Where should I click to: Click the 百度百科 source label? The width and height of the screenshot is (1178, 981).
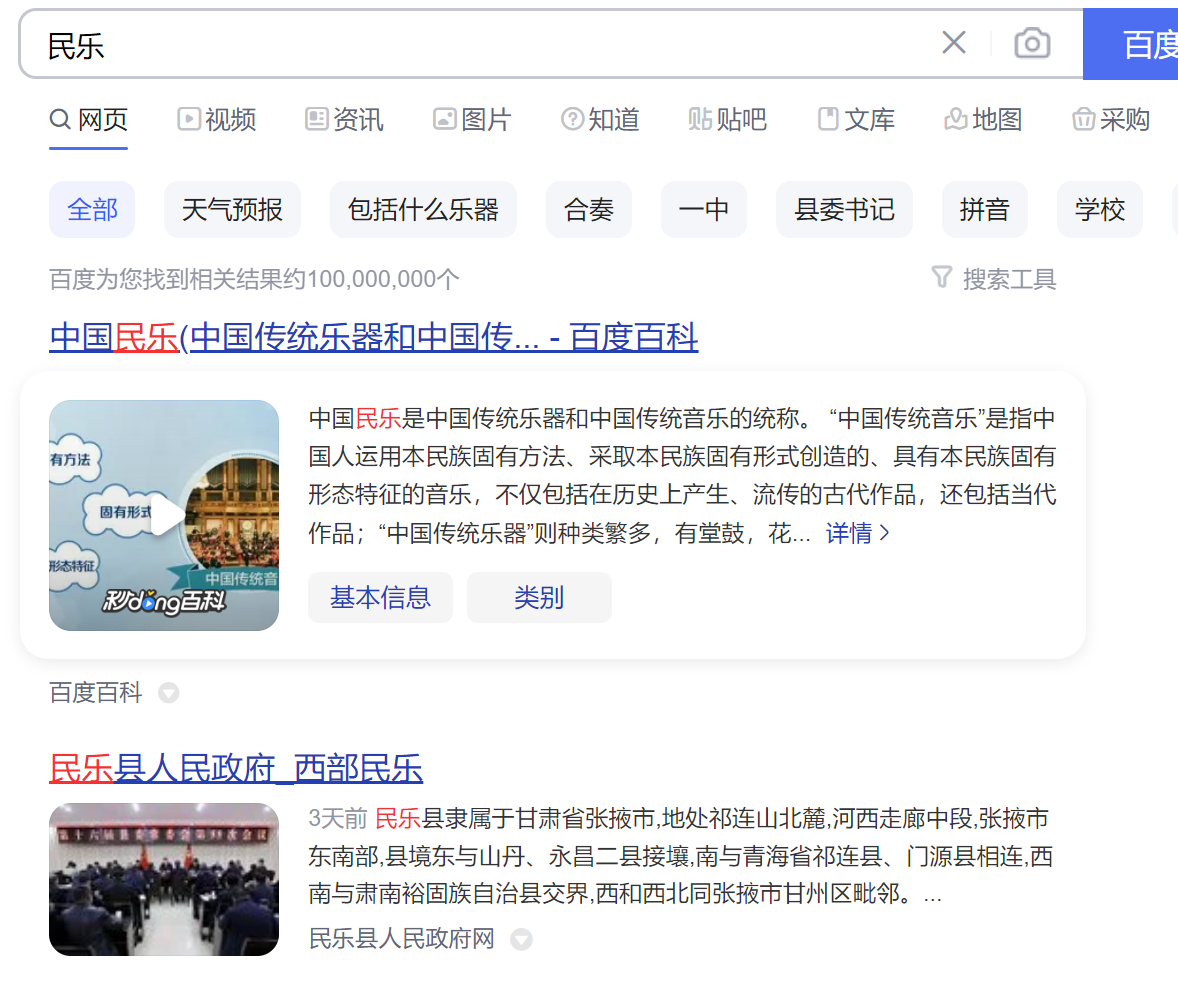click(x=95, y=692)
